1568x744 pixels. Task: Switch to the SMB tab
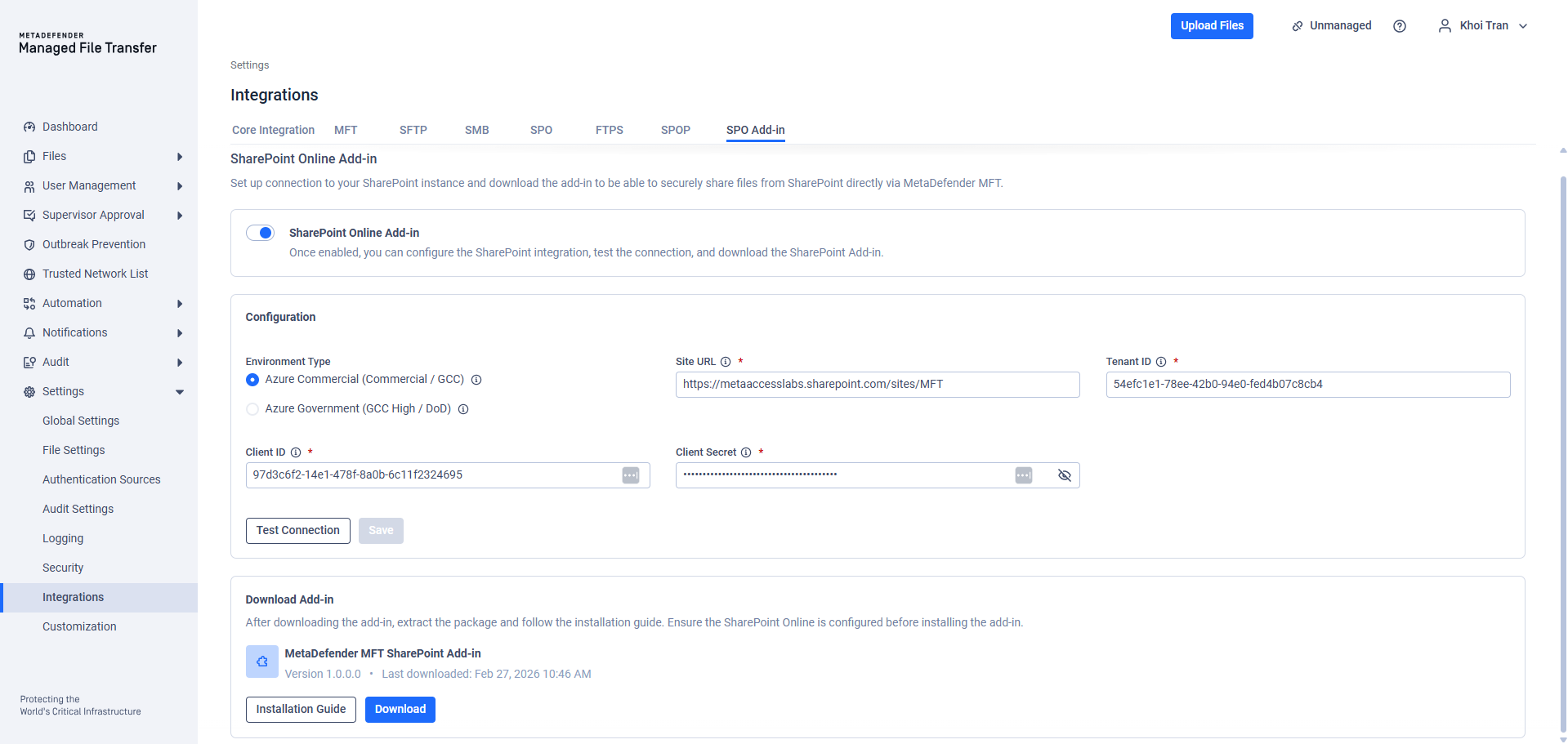[x=477, y=131]
